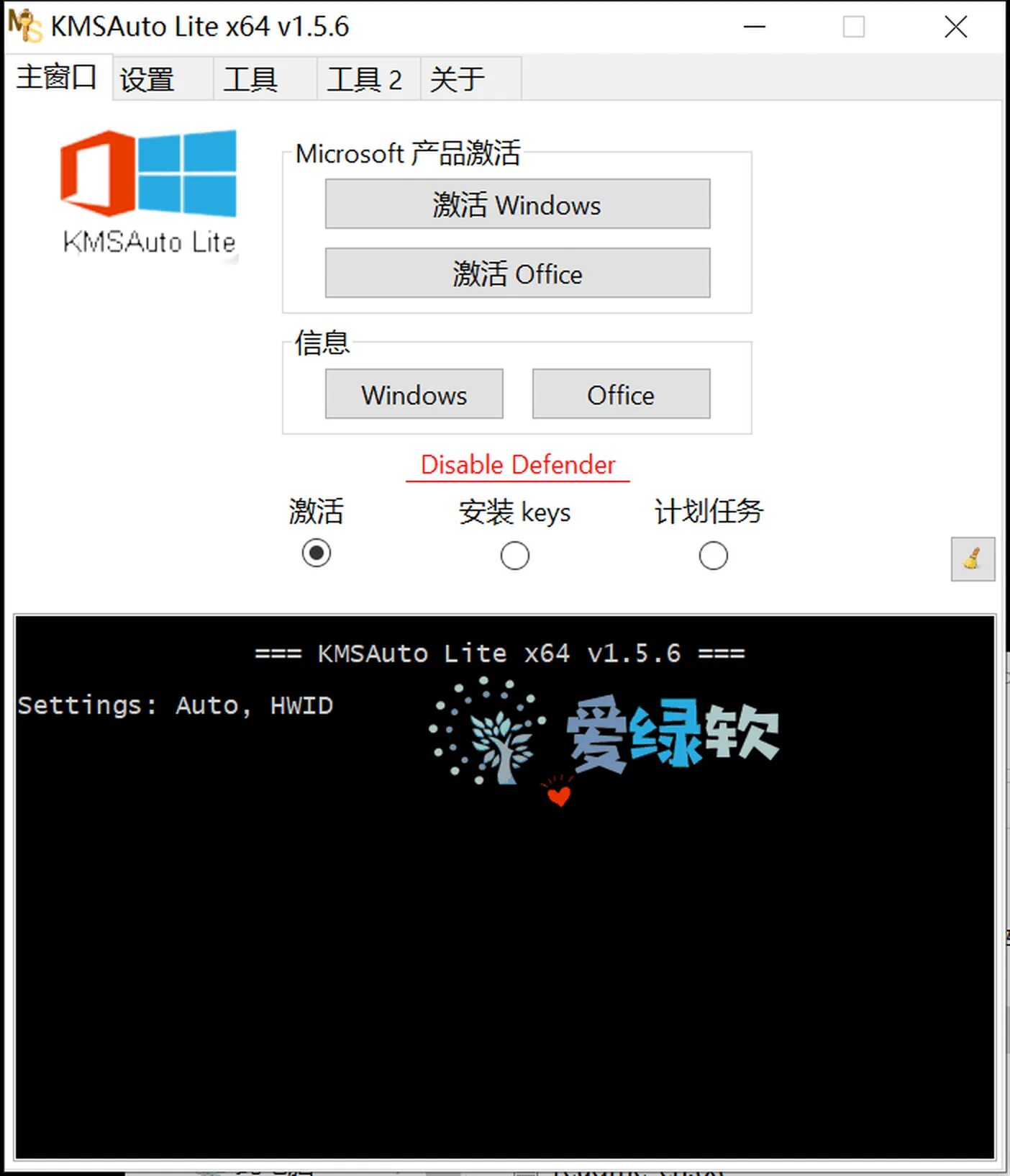Click the 激活 Office button
The image size is (1010, 1176).
point(517,273)
